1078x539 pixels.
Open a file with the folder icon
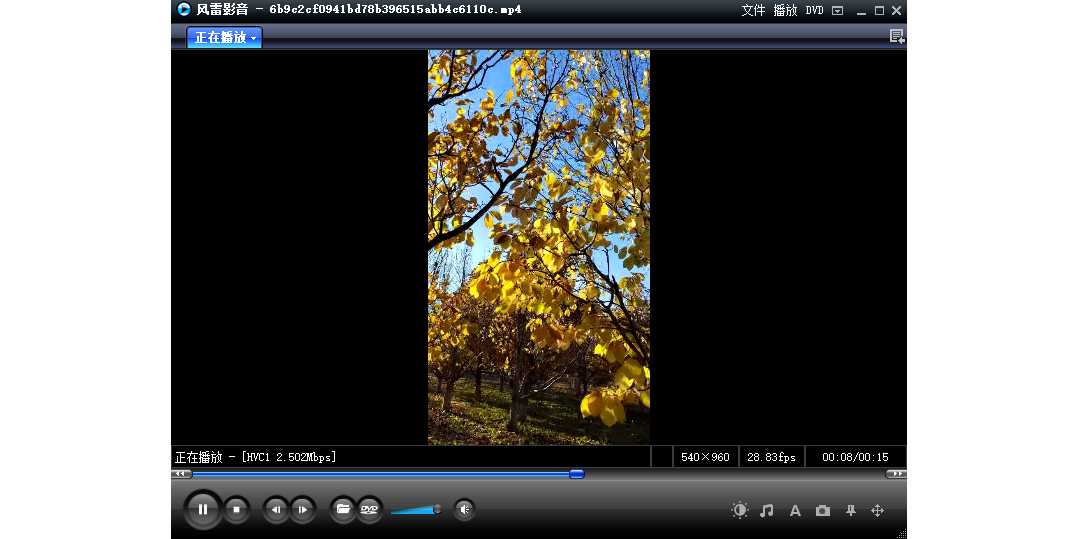(343, 510)
